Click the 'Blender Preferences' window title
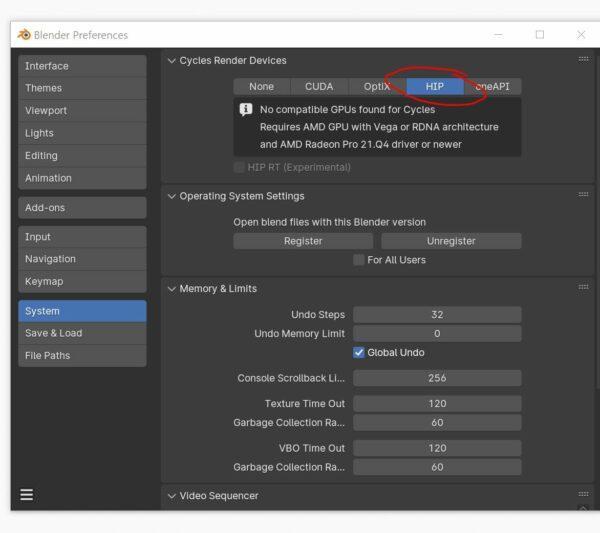This screenshot has width=600, height=533. coord(81,35)
